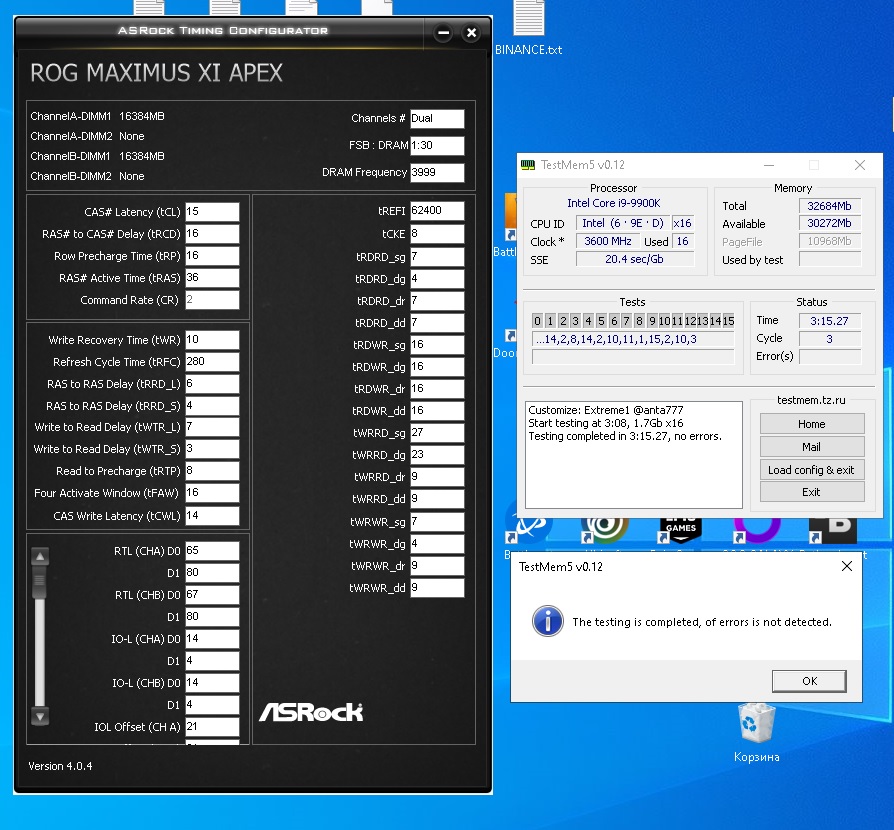Viewport: 894px width, 830px height.
Task: Click OK in the TestMem5 dialog
Action: [x=809, y=681]
